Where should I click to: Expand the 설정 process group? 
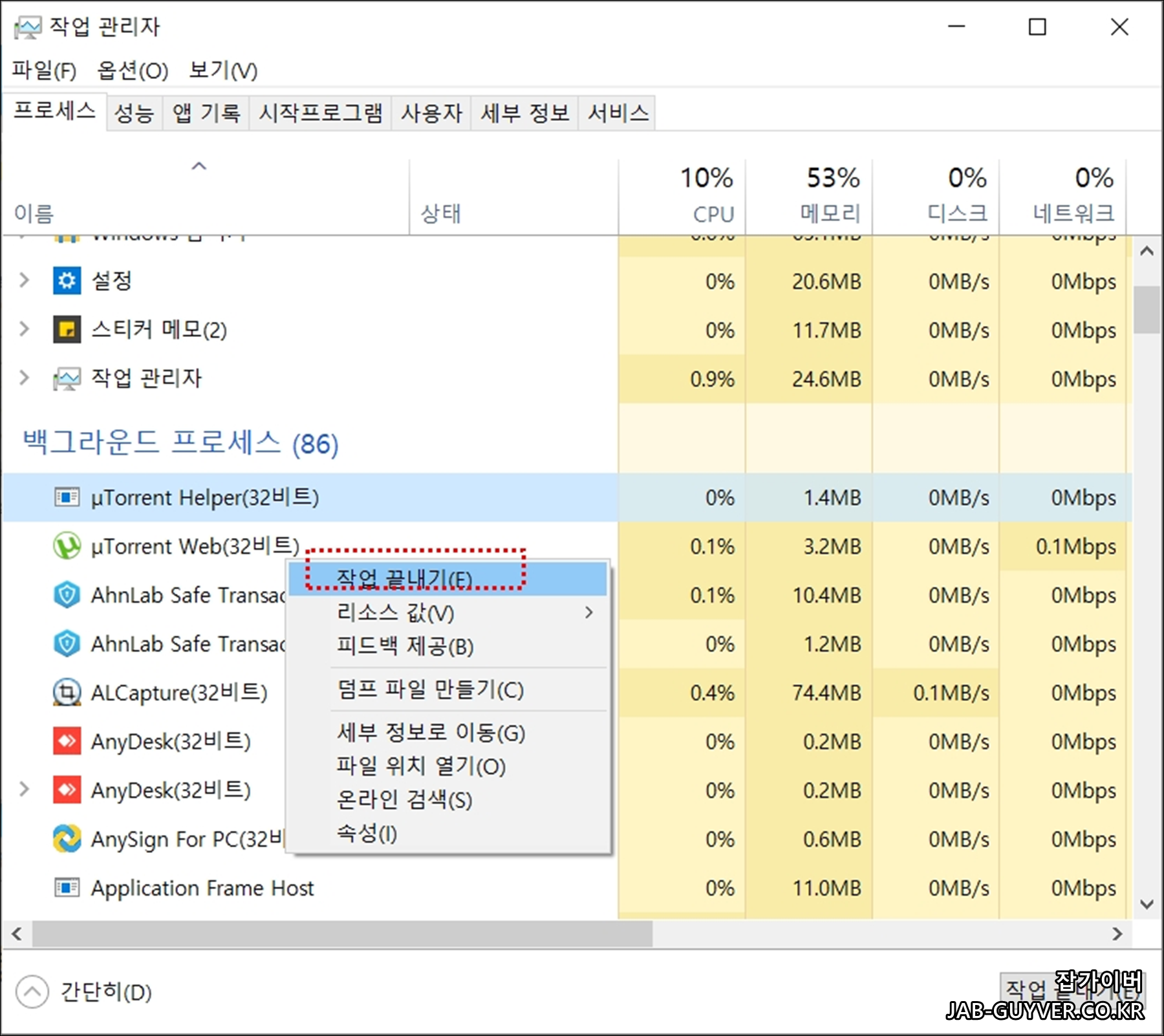point(25,281)
